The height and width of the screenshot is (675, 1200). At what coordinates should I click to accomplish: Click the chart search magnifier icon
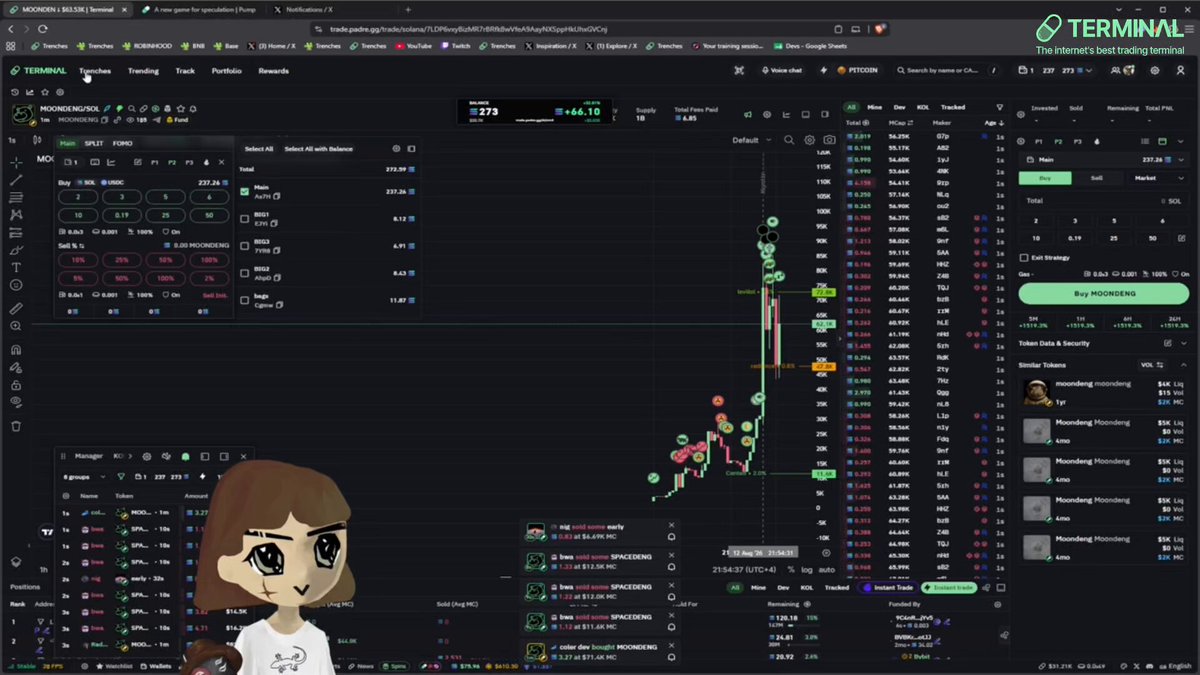789,141
